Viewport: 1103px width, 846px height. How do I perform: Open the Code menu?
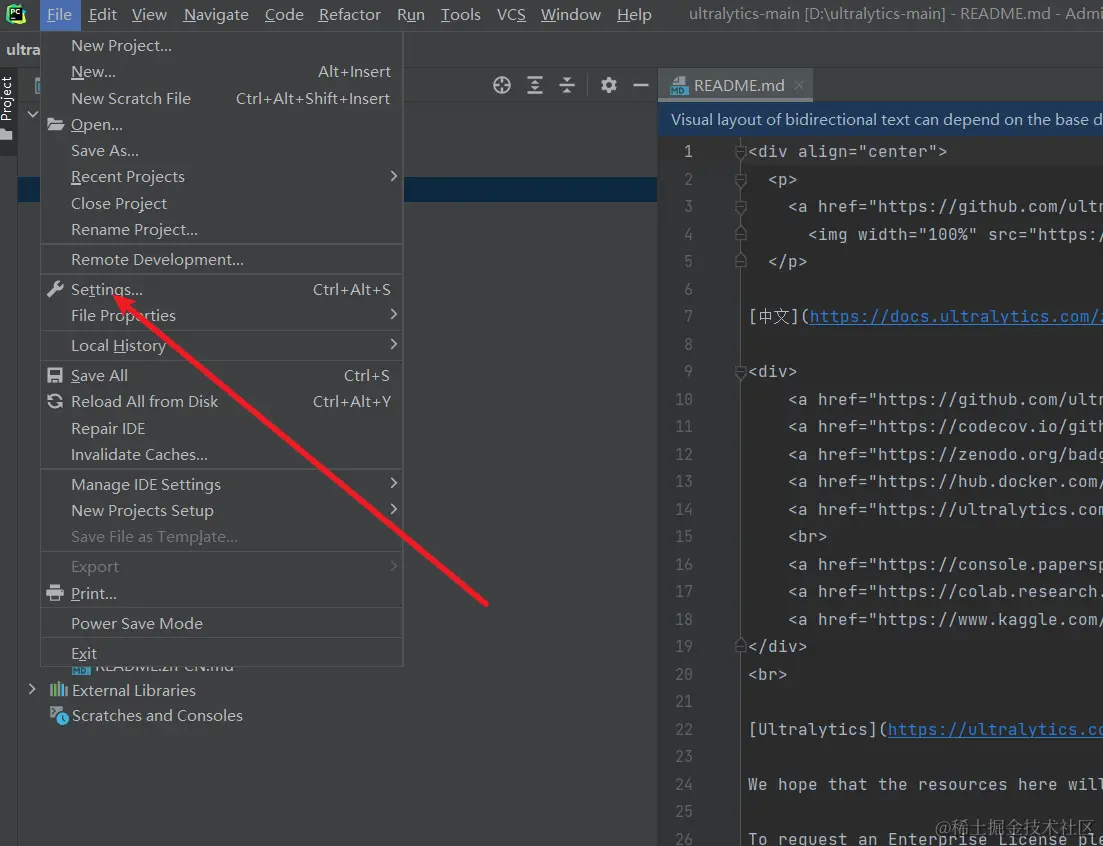click(284, 15)
